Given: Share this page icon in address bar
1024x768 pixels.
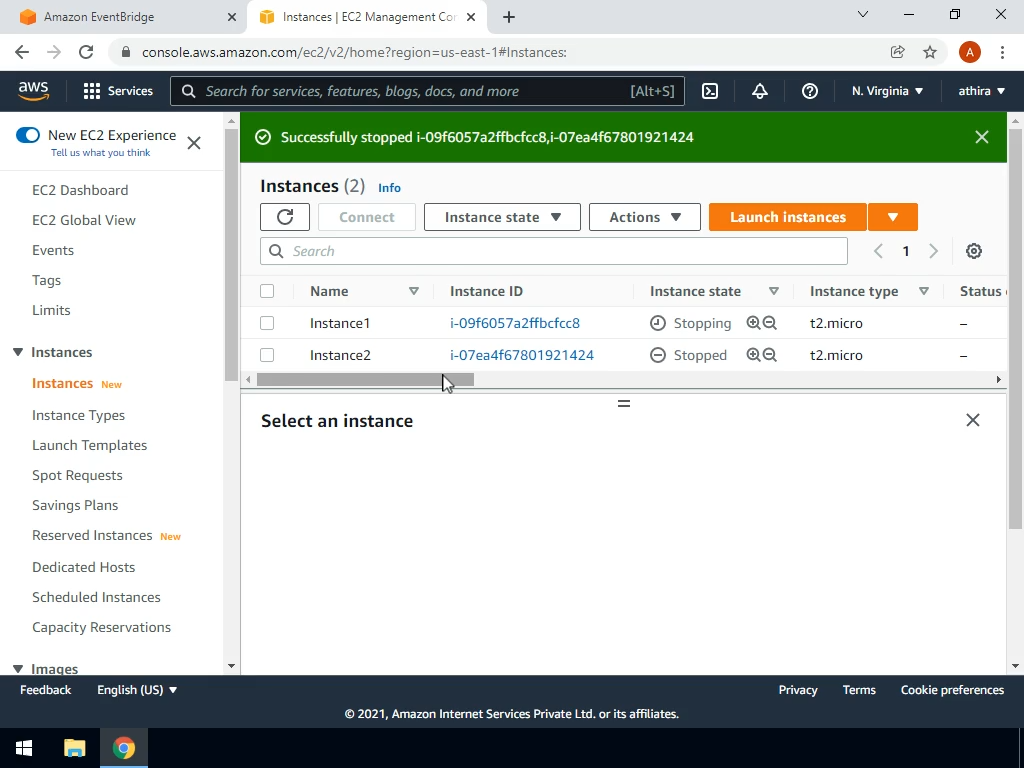Looking at the screenshot, I should (x=897, y=52).
